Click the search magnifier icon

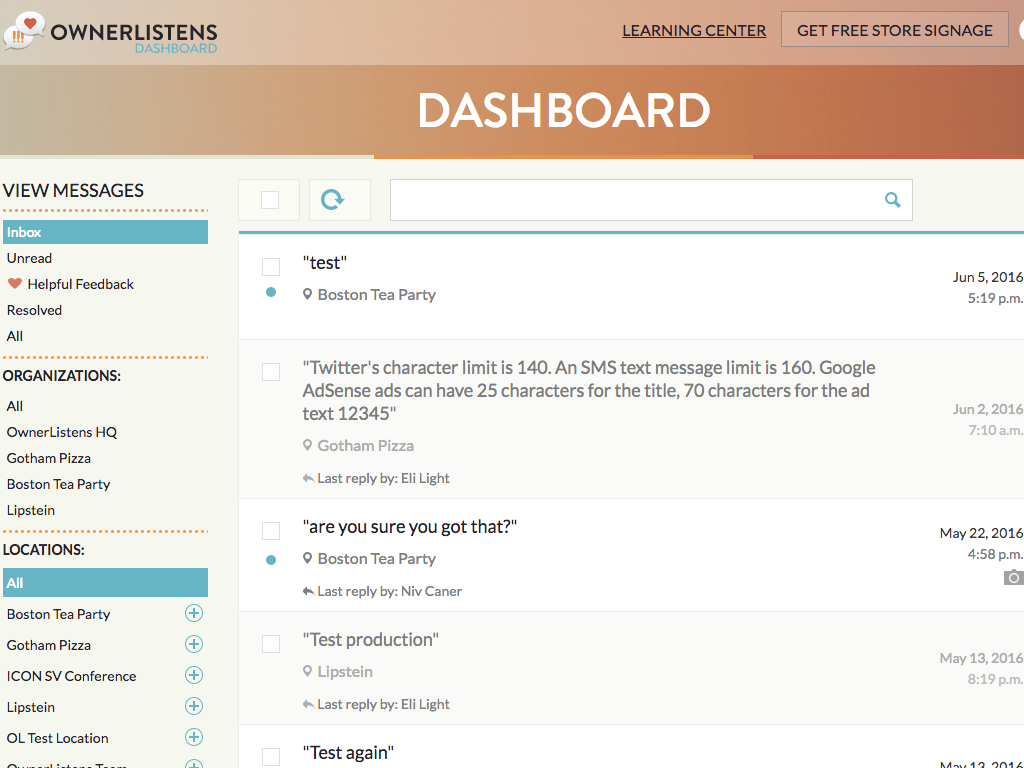(892, 200)
